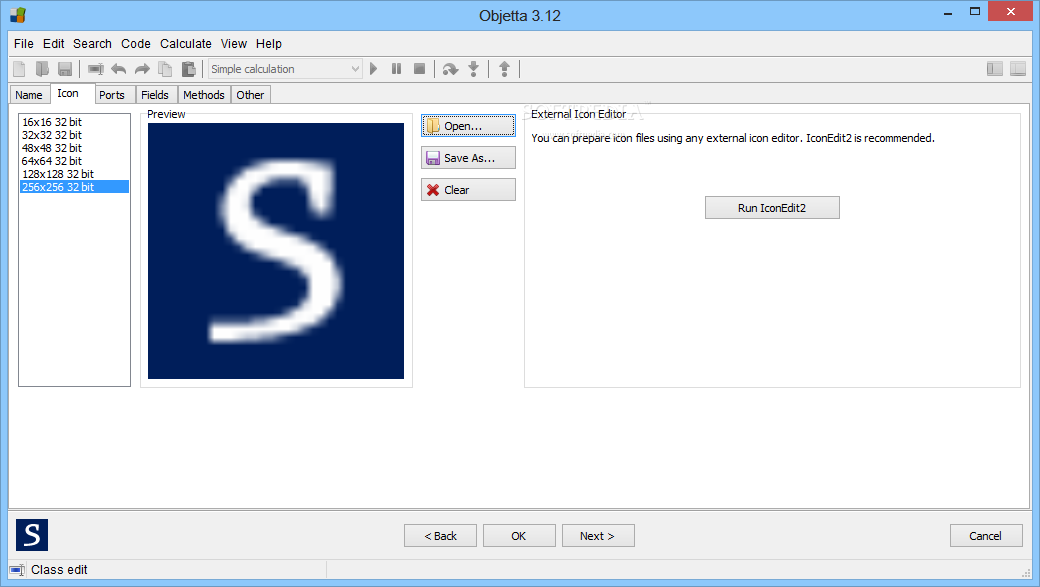
Task: Click the Copy toolbar icon
Action: pyautogui.click(x=165, y=69)
